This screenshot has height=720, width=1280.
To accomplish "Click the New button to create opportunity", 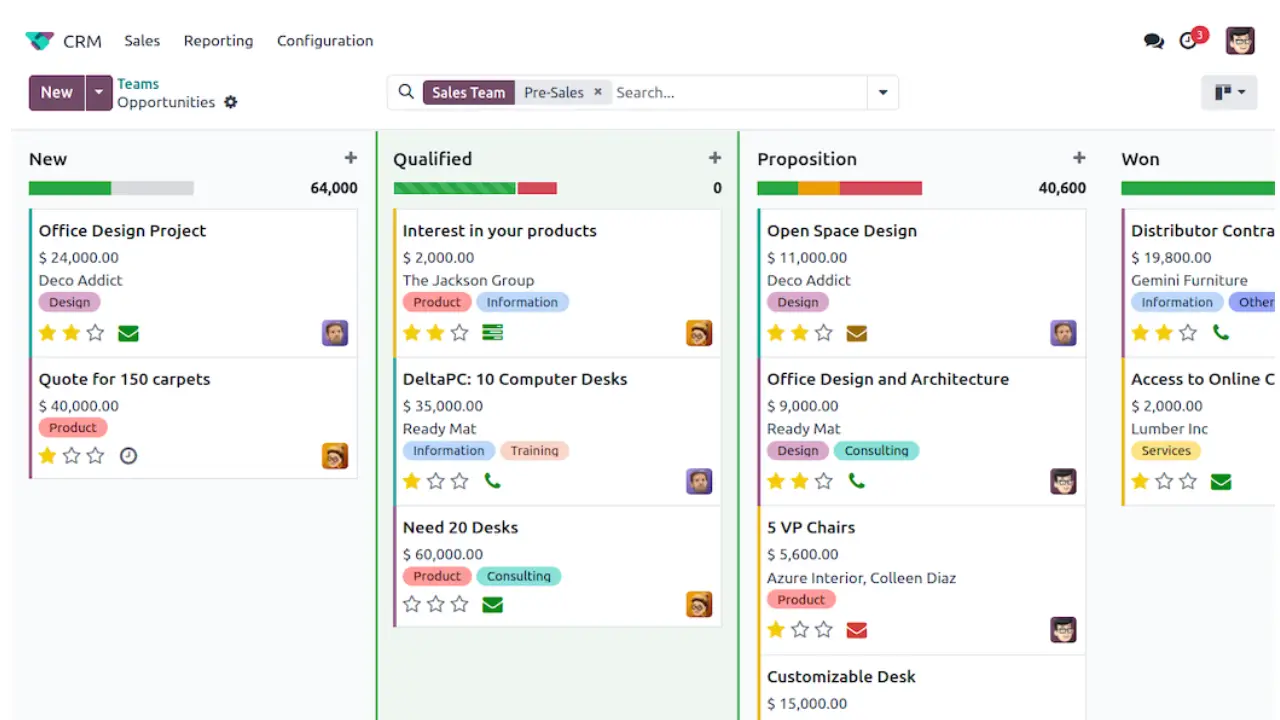I will pyautogui.click(x=56, y=91).
